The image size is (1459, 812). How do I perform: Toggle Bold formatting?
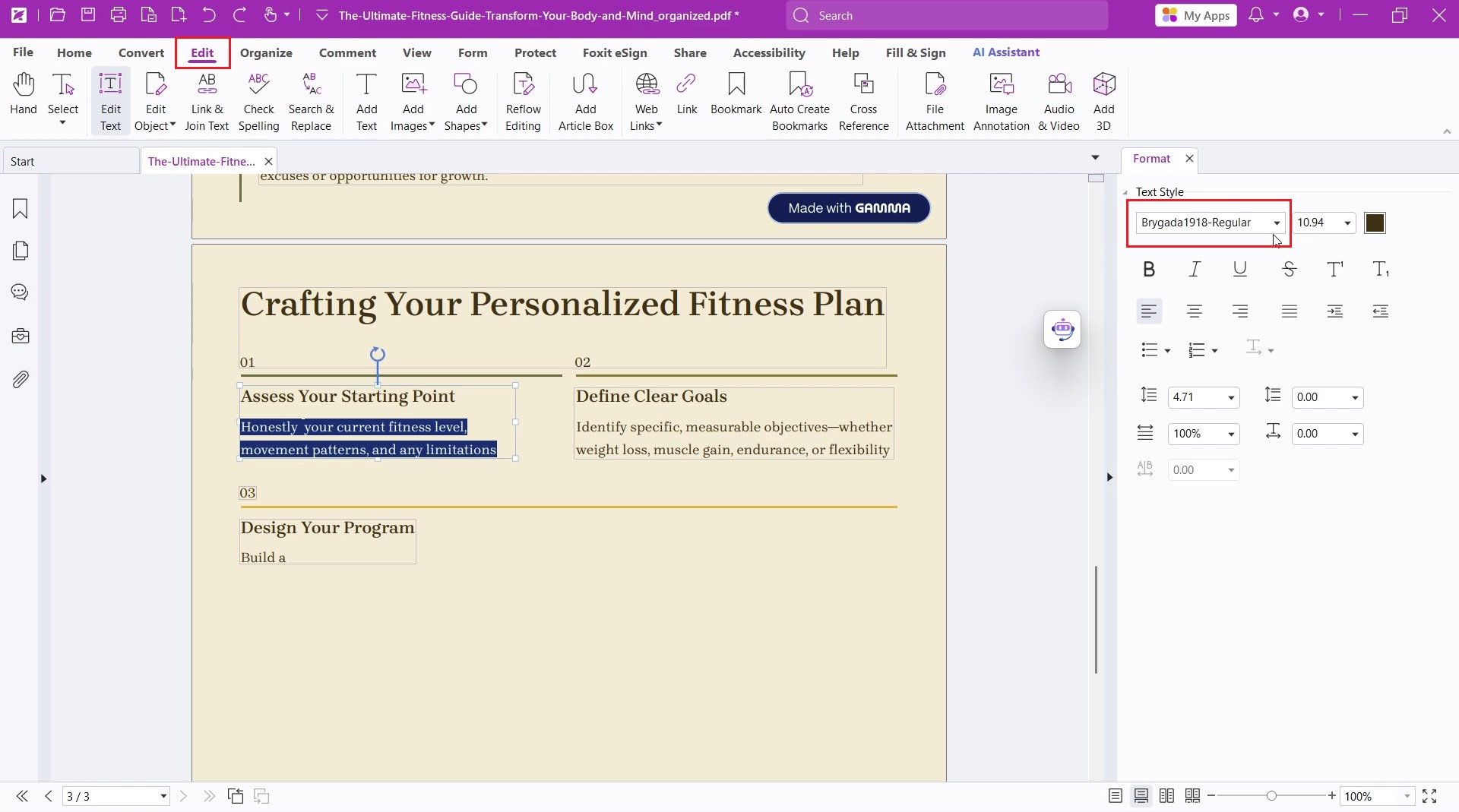tap(1149, 269)
